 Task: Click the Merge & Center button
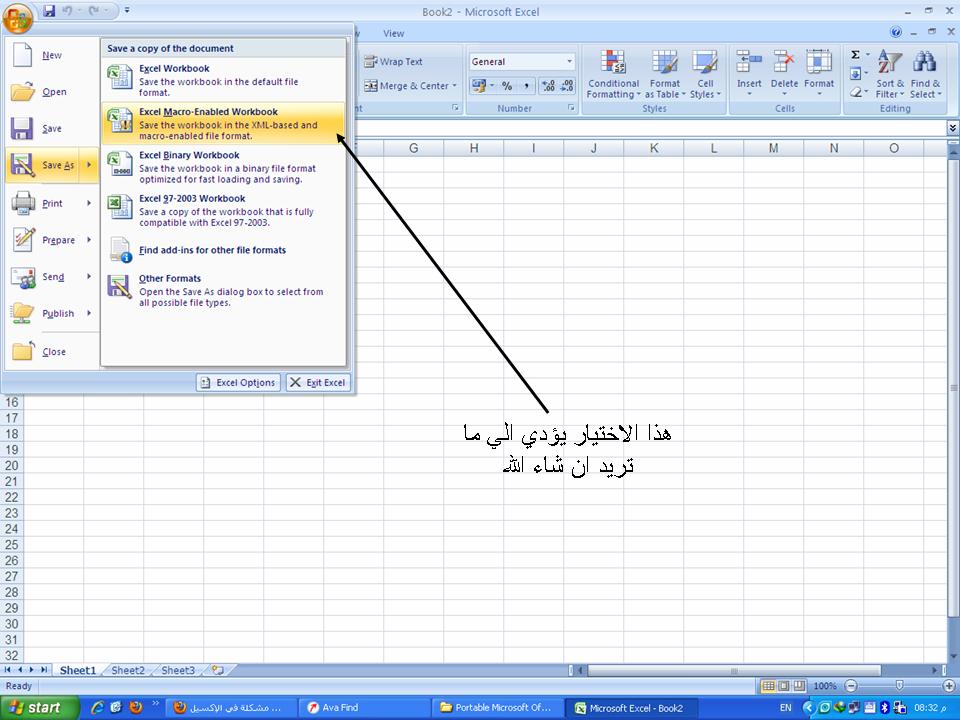click(x=406, y=86)
